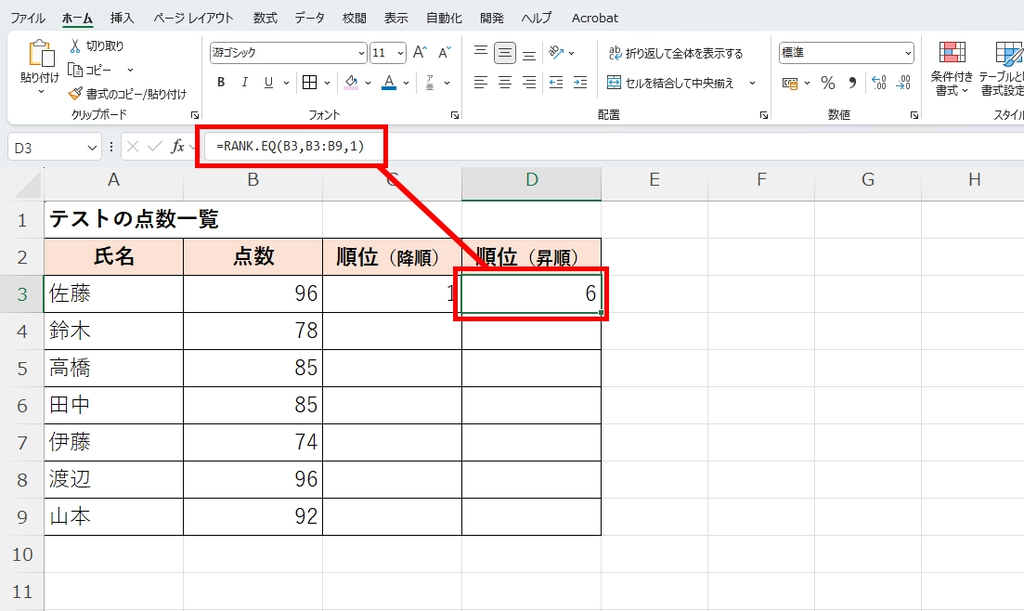Select row header 10
The width and height of the screenshot is (1024, 611).
pyautogui.click(x=22, y=554)
